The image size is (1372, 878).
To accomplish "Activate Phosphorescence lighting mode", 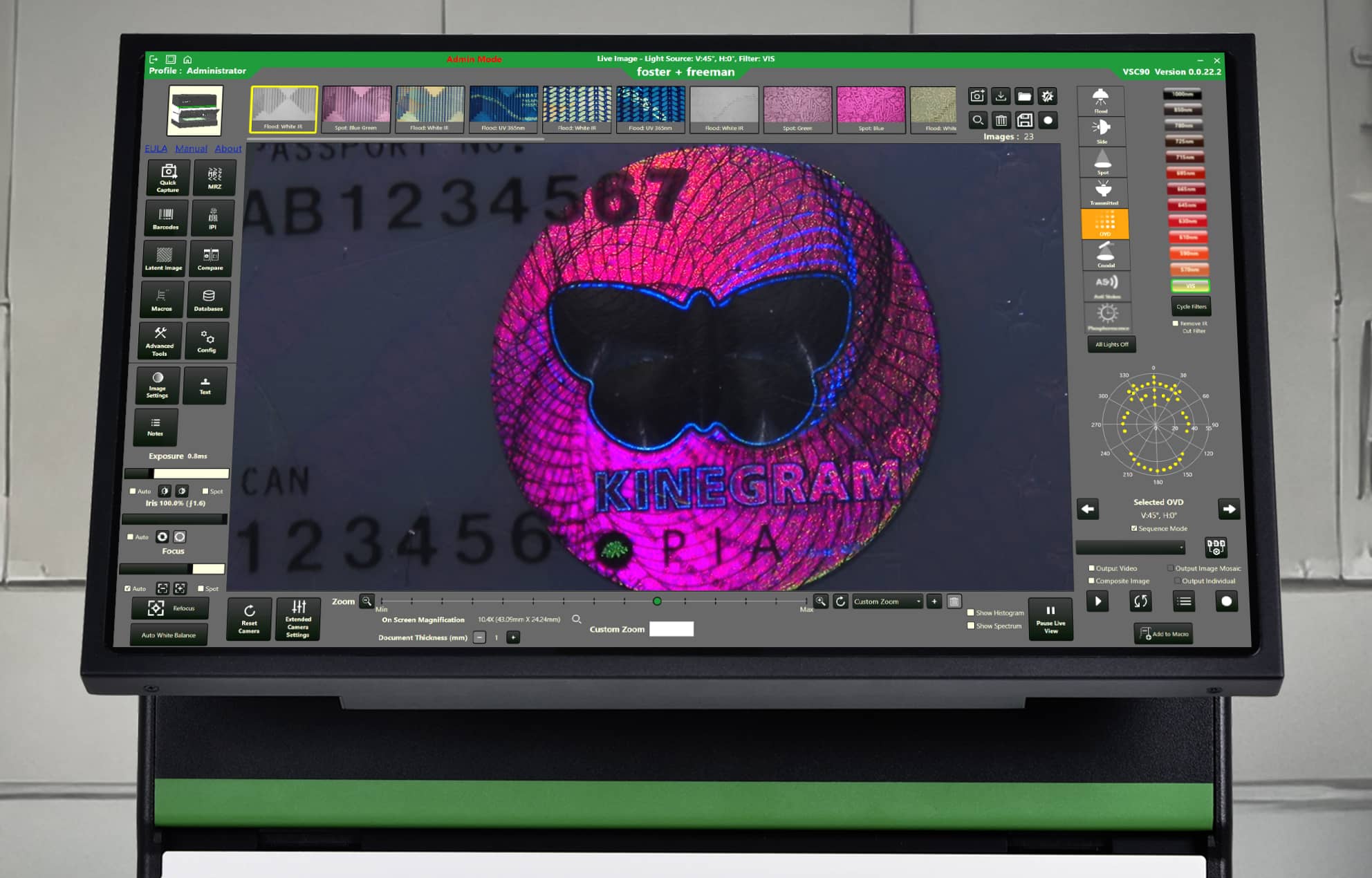I will coord(1109,316).
